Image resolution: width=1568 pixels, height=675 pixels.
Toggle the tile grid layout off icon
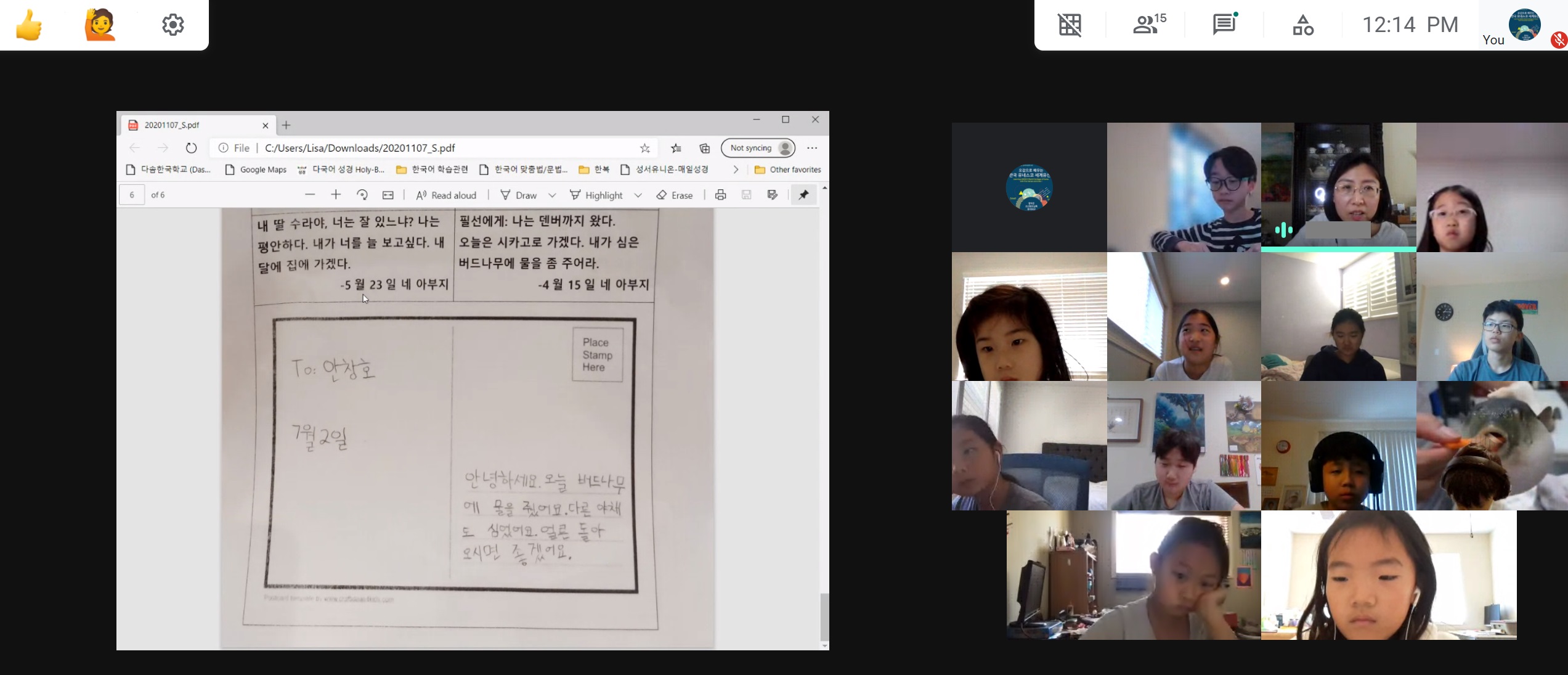pyautogui.click(x=1070, y=25)
